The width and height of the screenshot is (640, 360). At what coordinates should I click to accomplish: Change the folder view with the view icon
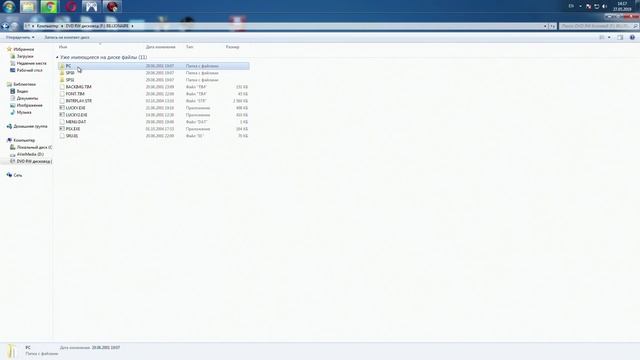tap(602, 37)
